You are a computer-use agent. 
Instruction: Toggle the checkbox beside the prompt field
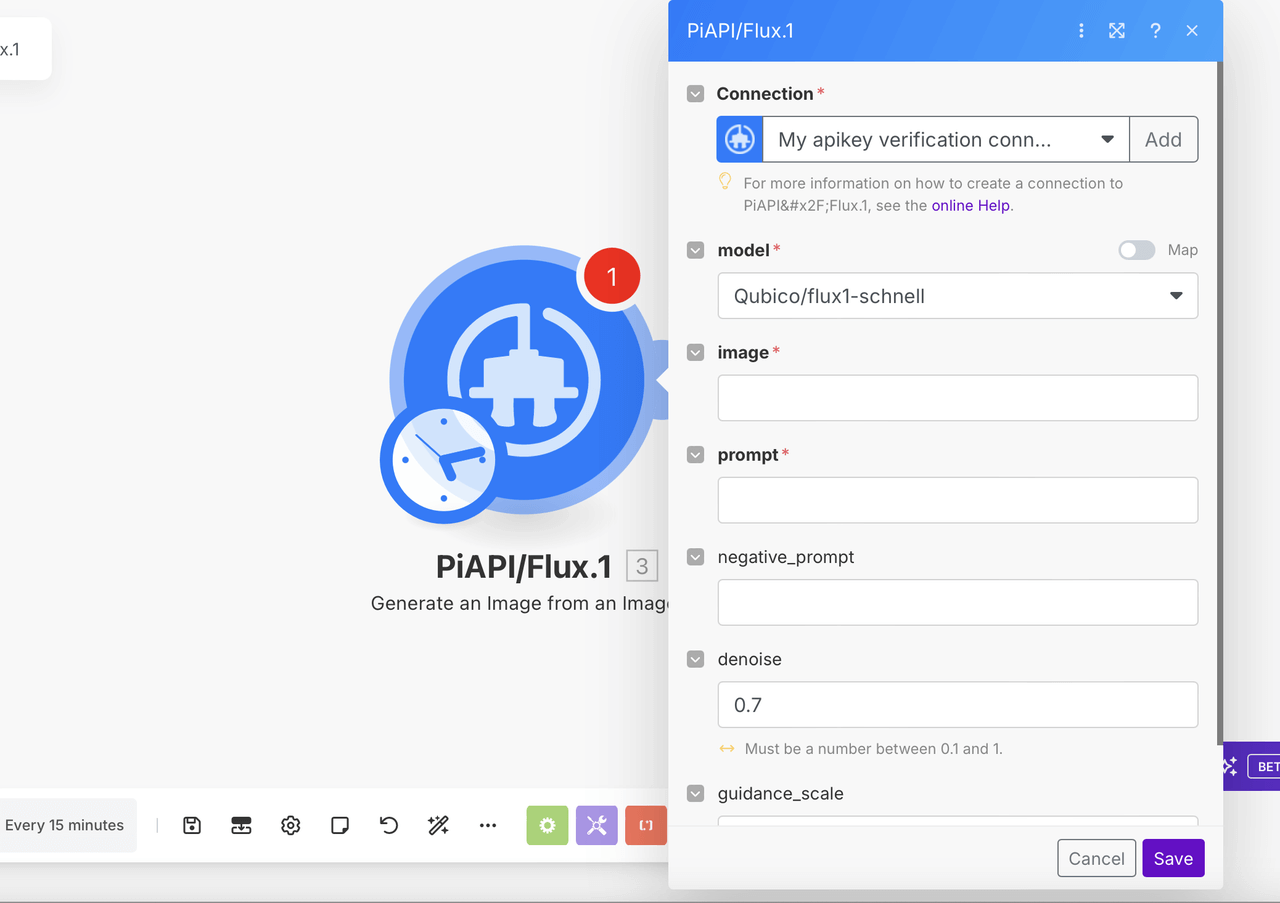coord(695,454)
